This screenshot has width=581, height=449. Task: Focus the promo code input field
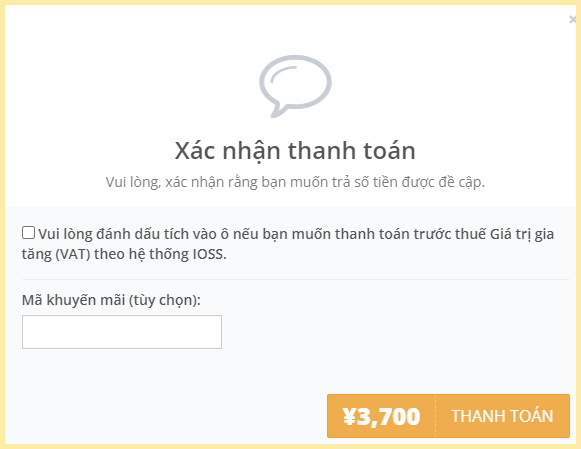(122, 332)
